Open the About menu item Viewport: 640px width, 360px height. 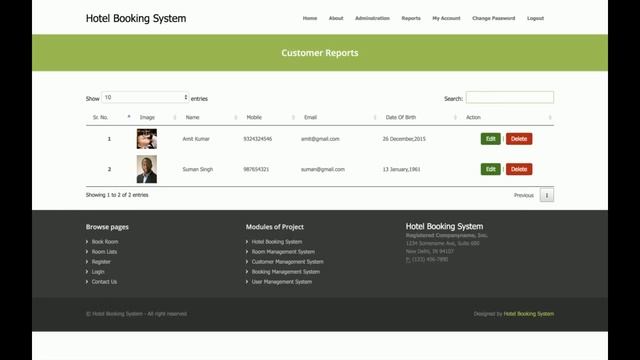click(336, 18)
